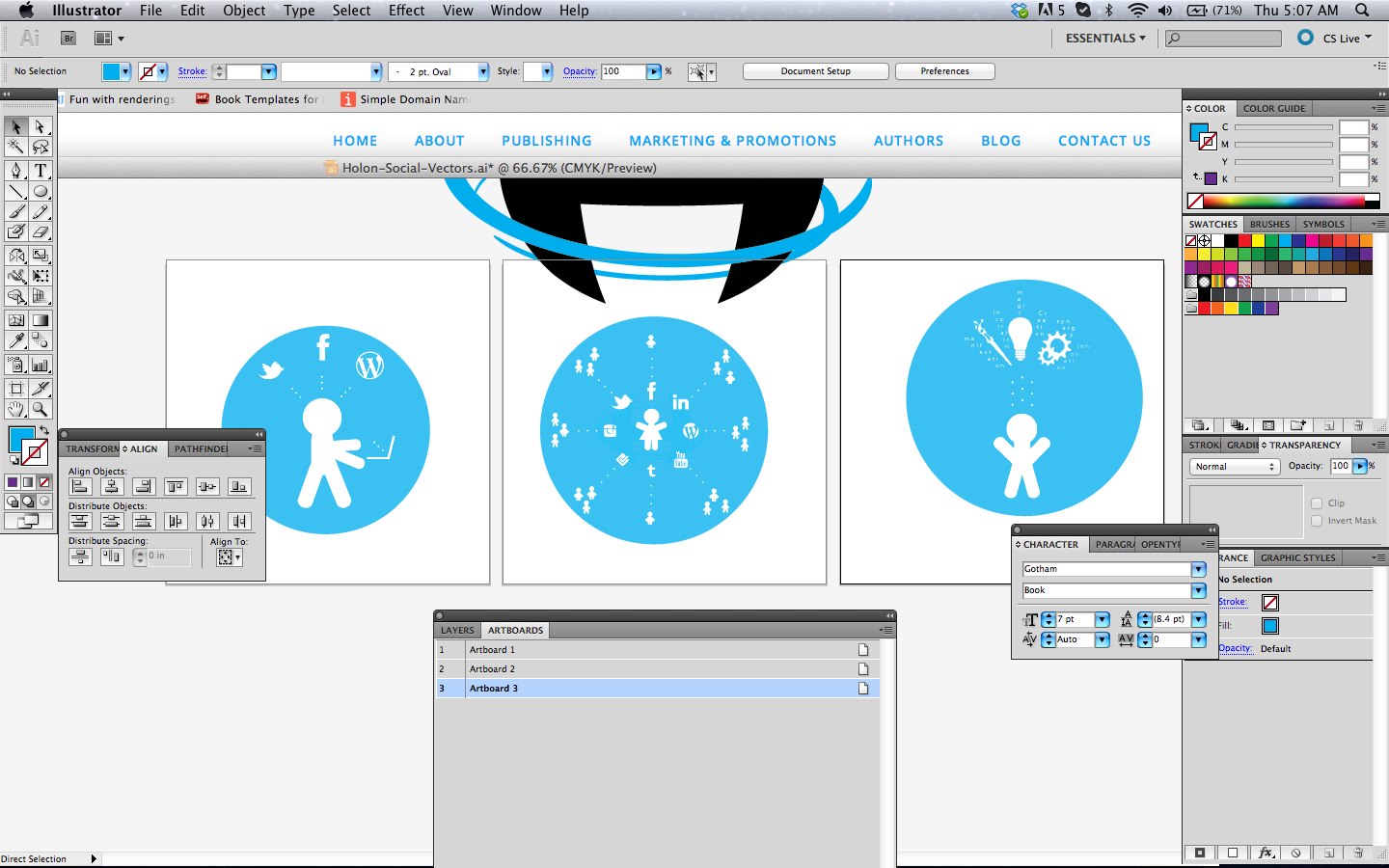Click Vertical Align Top in Align panel
The height and width of the screenshot is (868, 1389).
click(176, 486)
